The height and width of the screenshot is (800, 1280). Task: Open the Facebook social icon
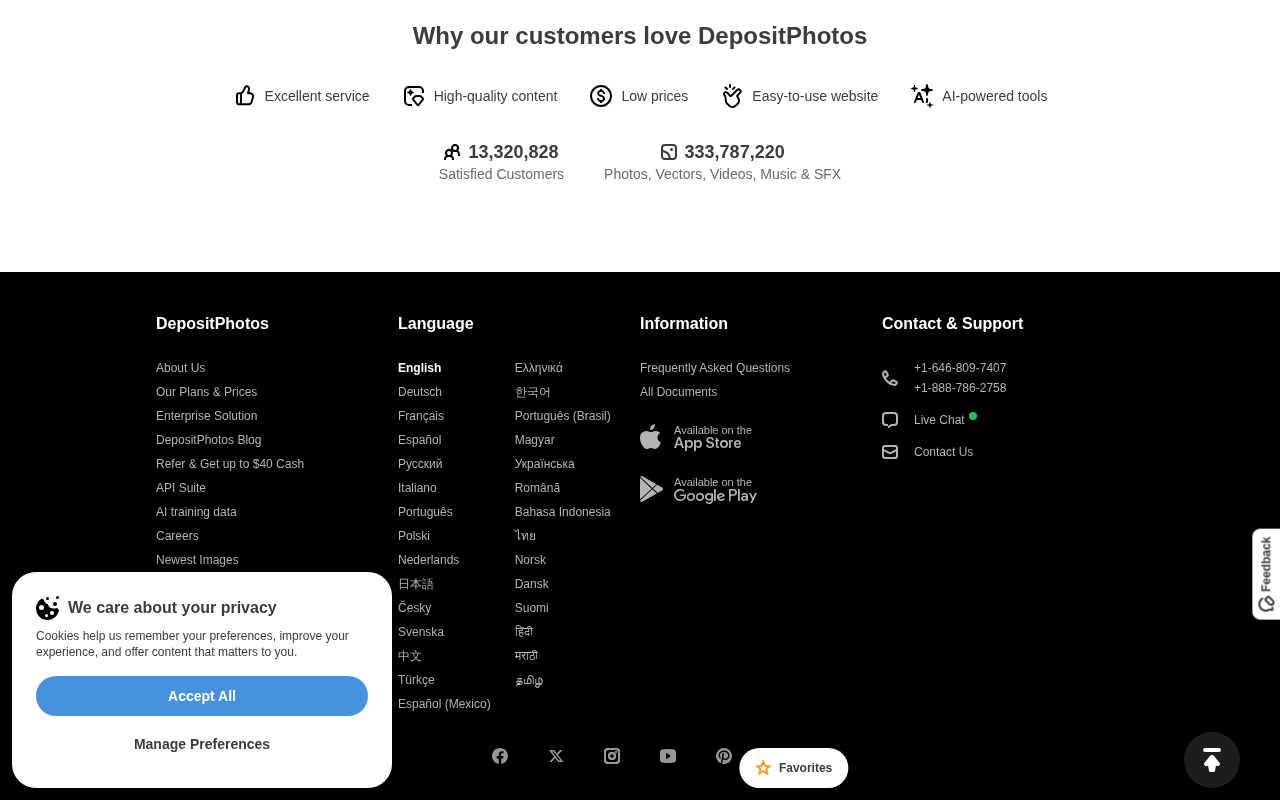[x=500, y=756]
